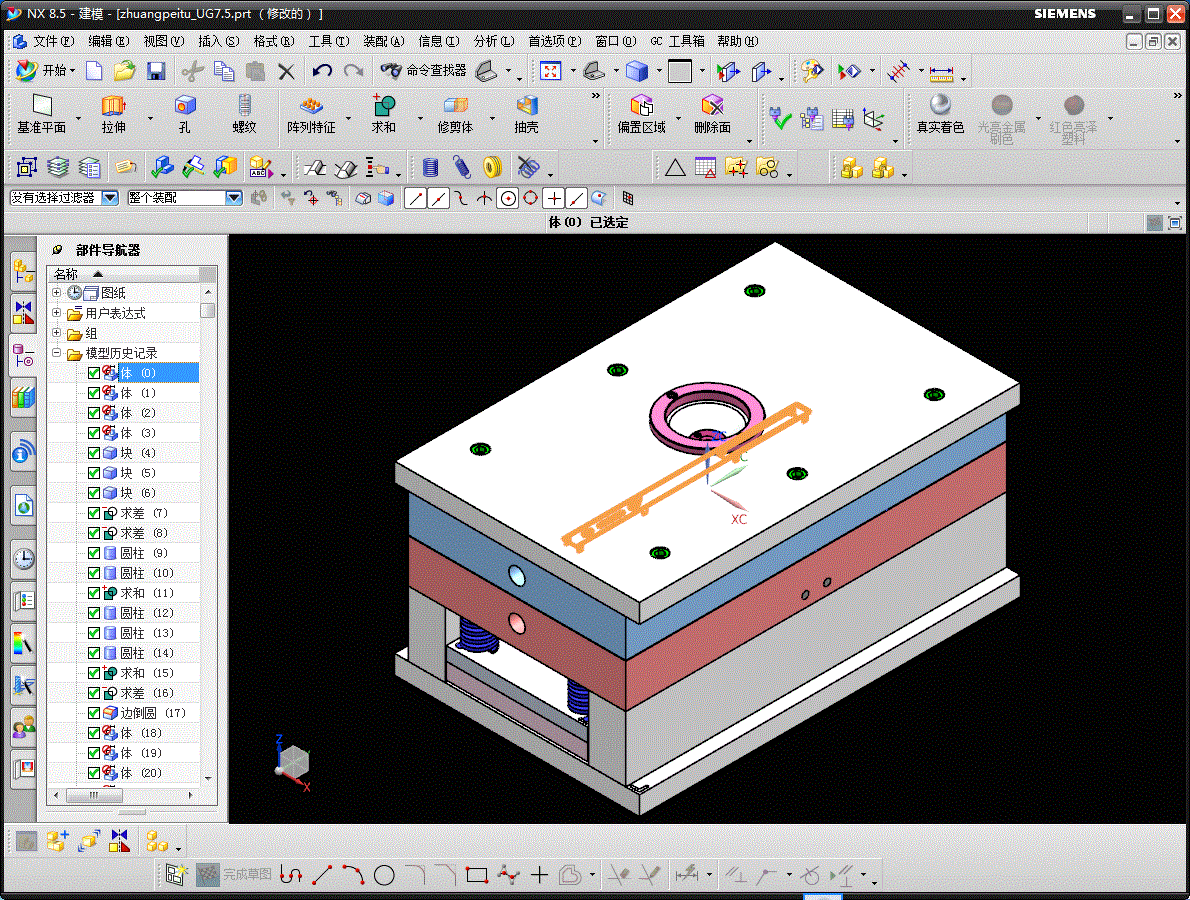1190x900 pixels.
Task: Expand the 组 tree node
Action: pyautogui.click(x=56, y=332)
